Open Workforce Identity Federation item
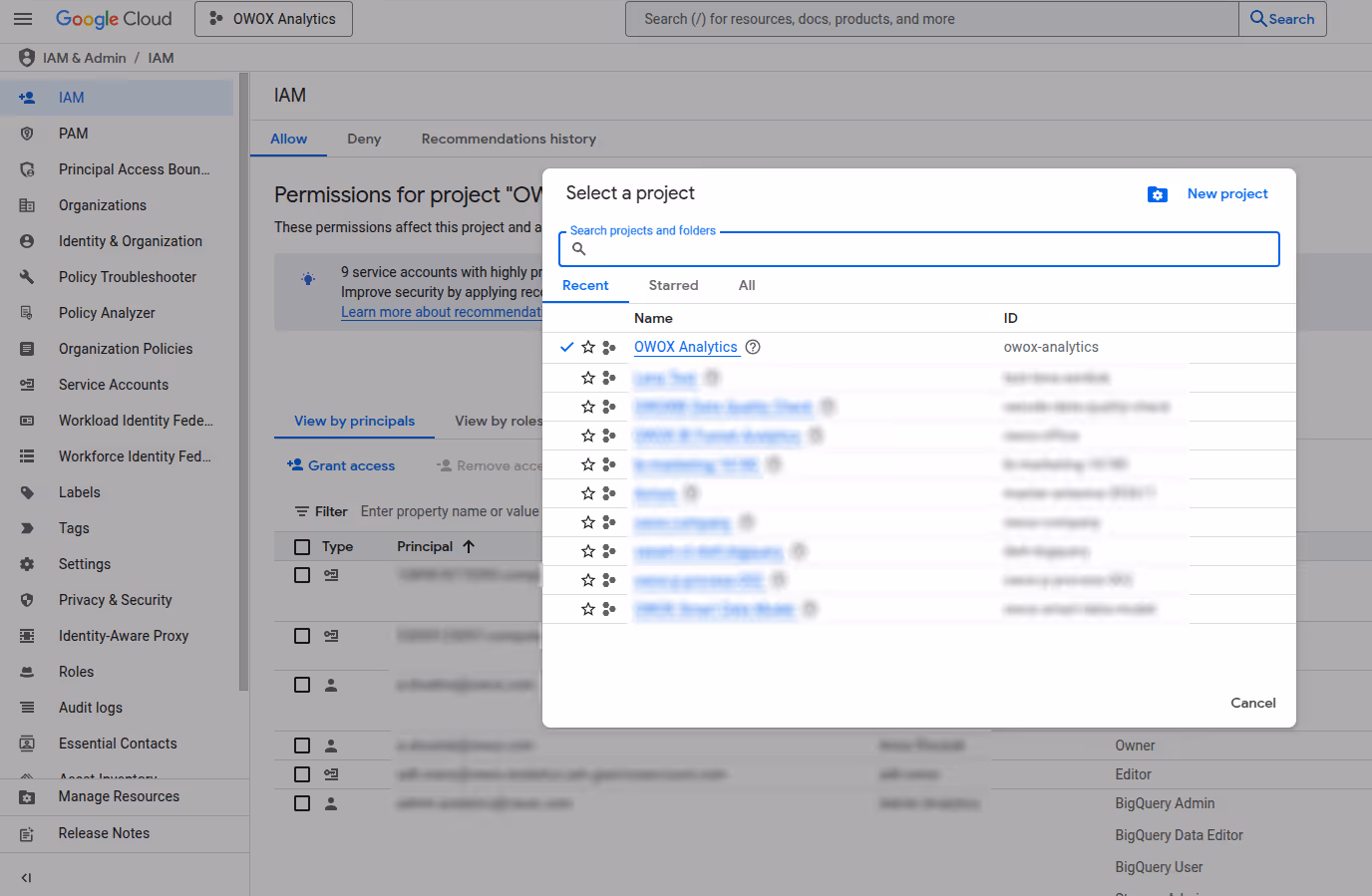Image resolution: width=1372 pixels, height=896 pixels. click(x=117, y=456)
